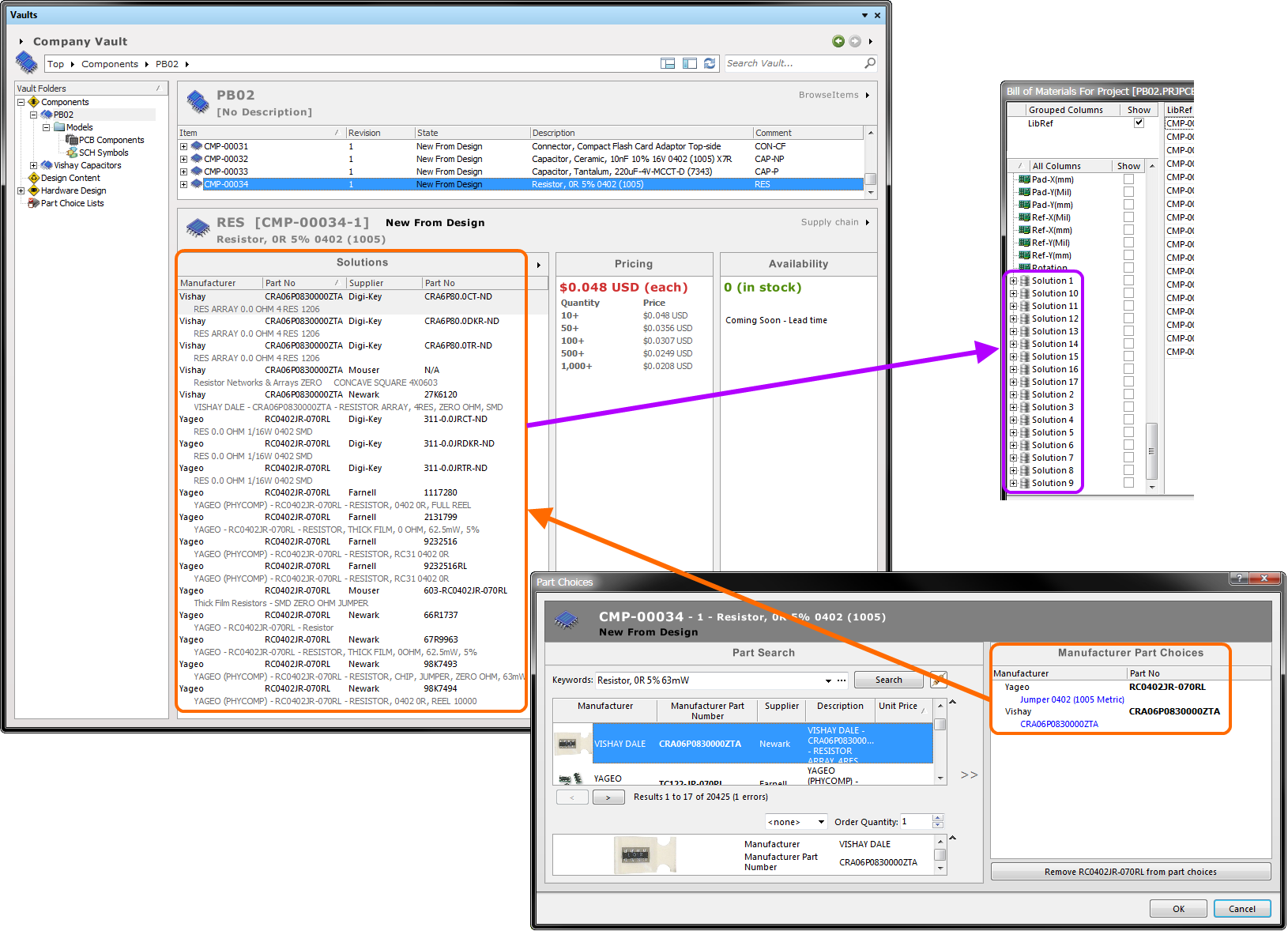Click the refresh icon in the vault address bar
This screenshot has height=931, width=1288.
710,63
